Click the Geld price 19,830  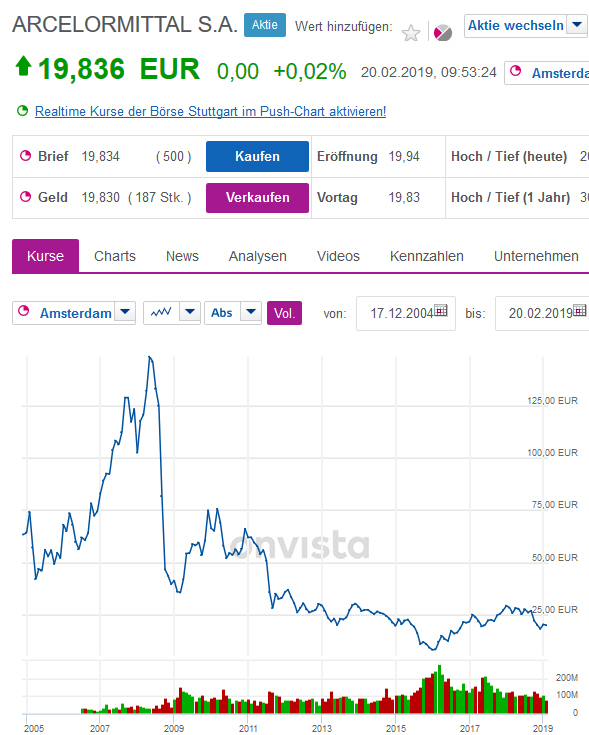(x=100, y=197)
